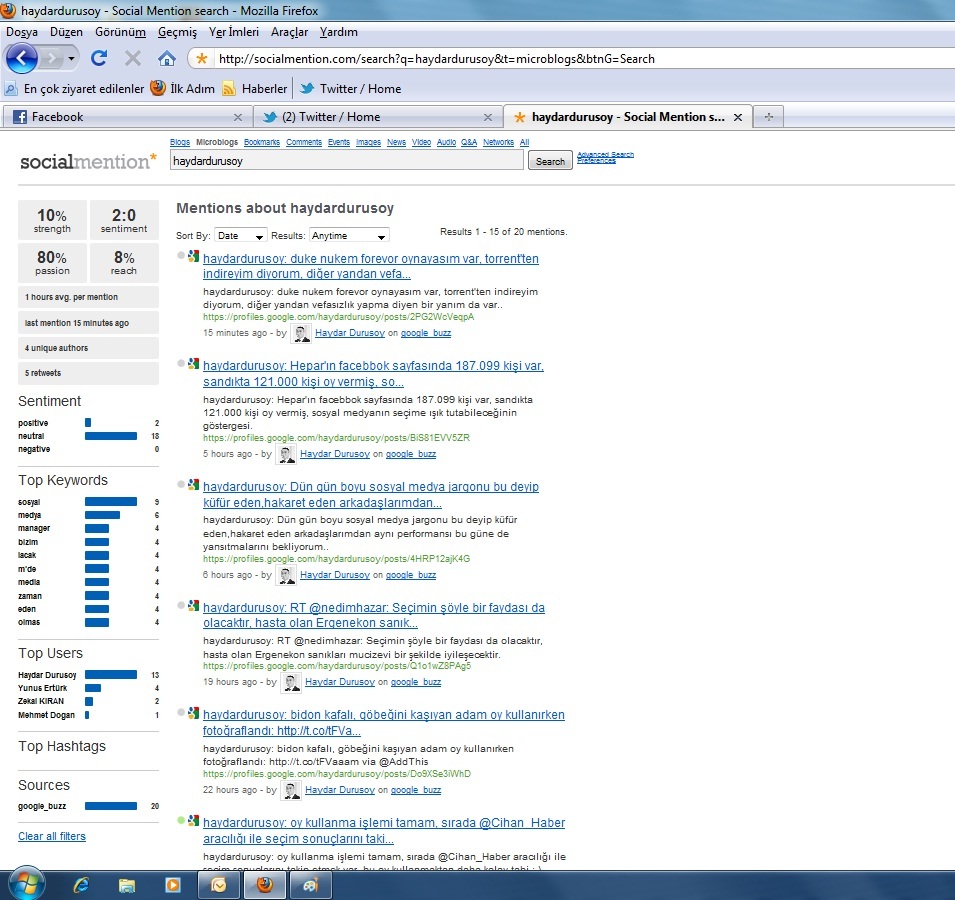
Task: Open the Sort By Date dropdown
Action: click(x=241, y=236)
